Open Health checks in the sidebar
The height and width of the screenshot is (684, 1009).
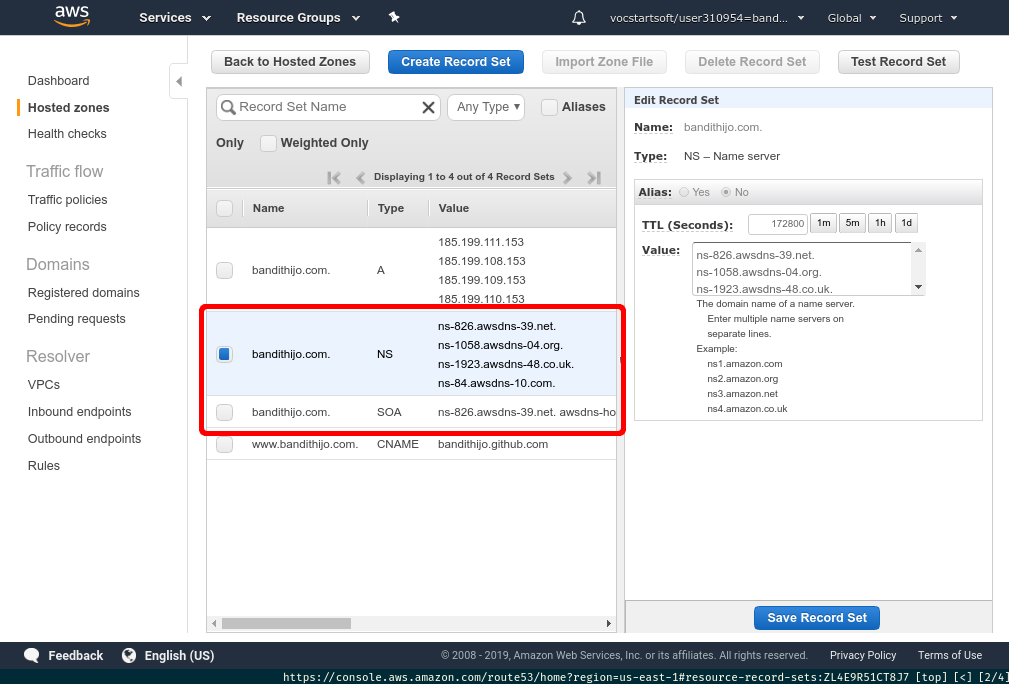click(x=67, y=134)
